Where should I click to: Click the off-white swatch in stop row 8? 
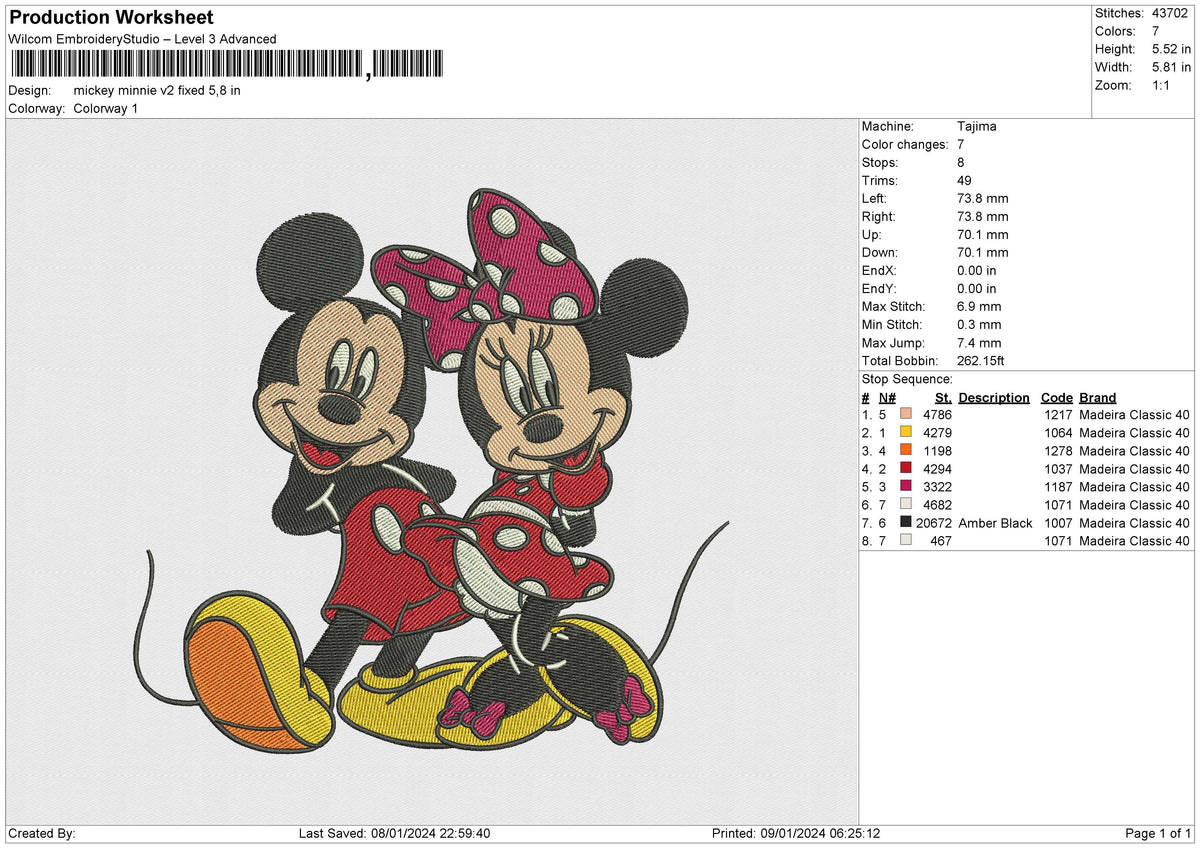tap(906, 541)
